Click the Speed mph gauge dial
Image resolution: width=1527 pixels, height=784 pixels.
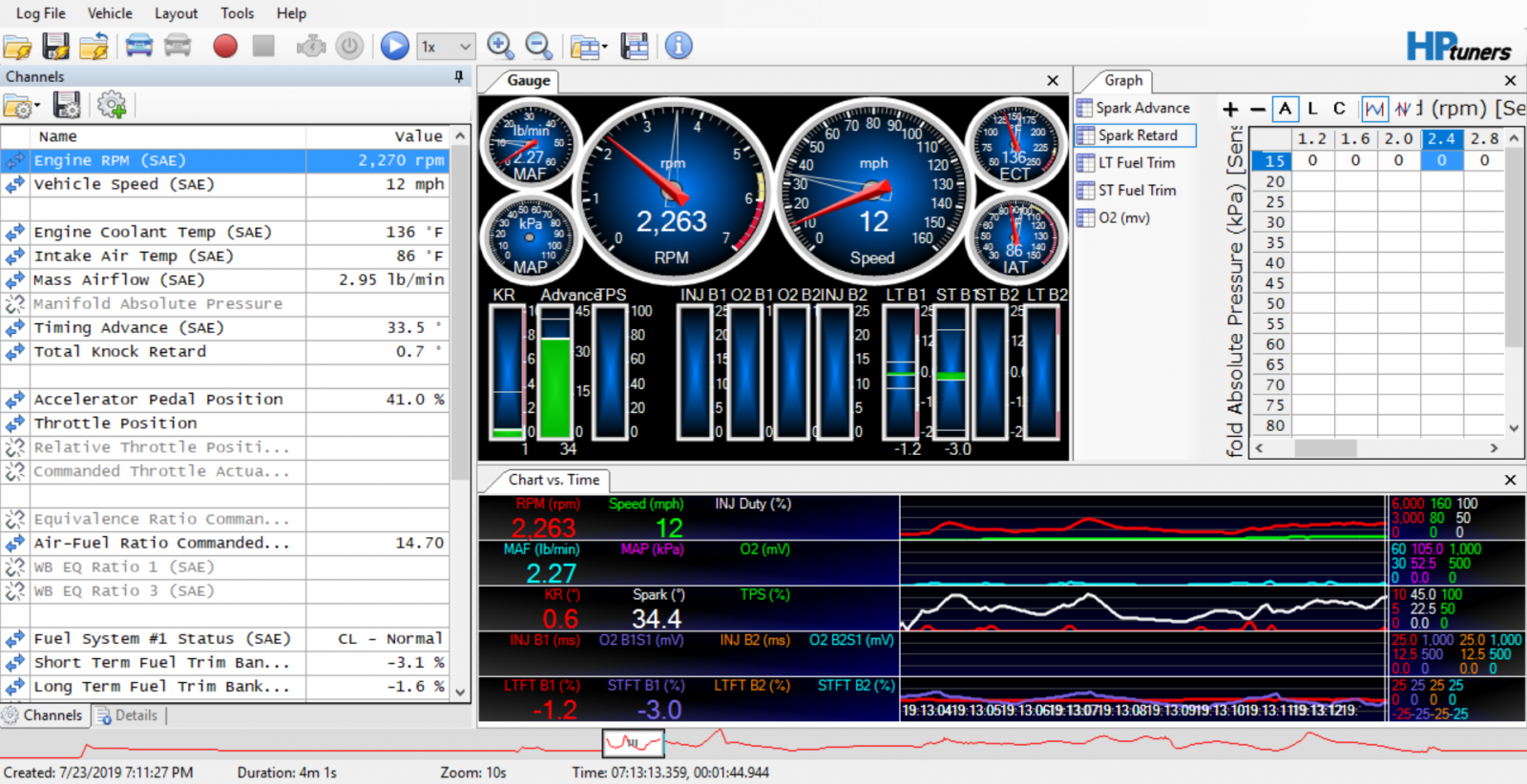tap(872, 193)
